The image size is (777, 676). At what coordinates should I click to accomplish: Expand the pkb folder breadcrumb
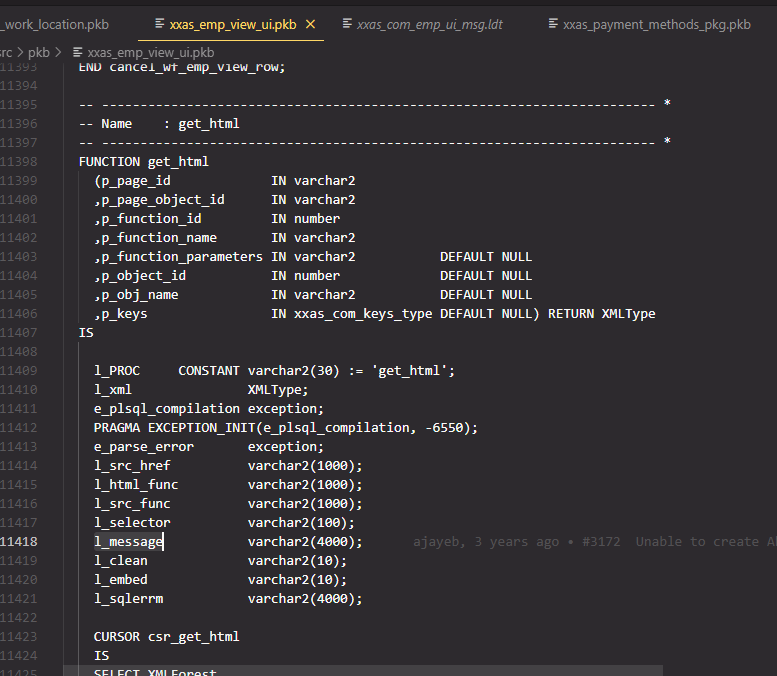point(38,52)
